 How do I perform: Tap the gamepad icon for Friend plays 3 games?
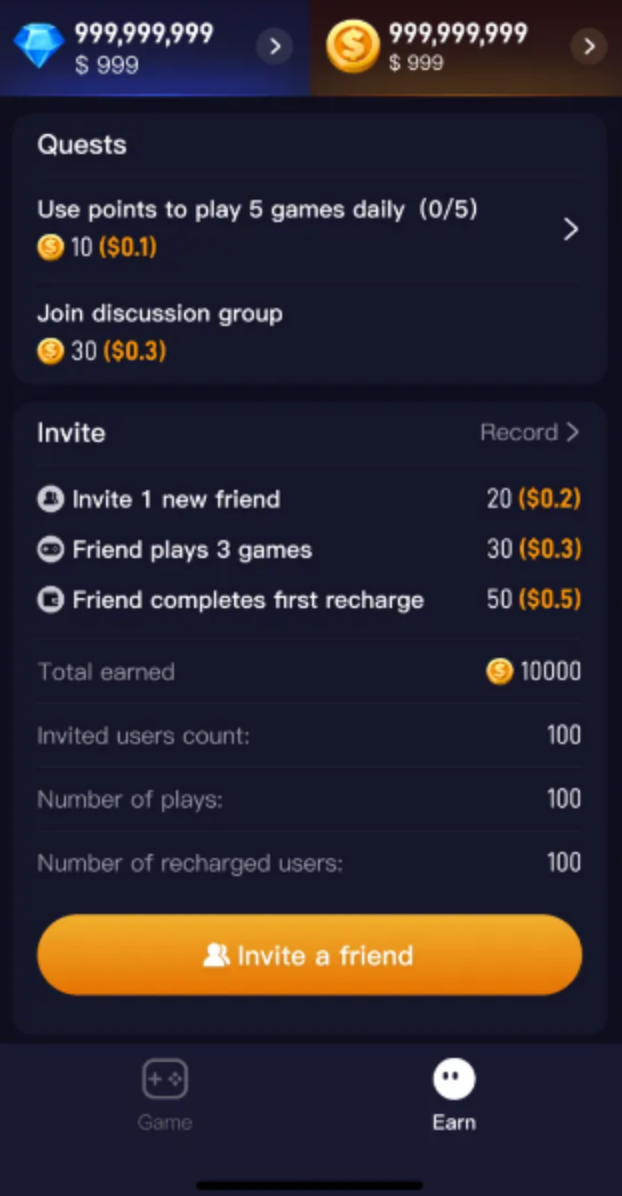pyautogui.click(x=50, y=550)
